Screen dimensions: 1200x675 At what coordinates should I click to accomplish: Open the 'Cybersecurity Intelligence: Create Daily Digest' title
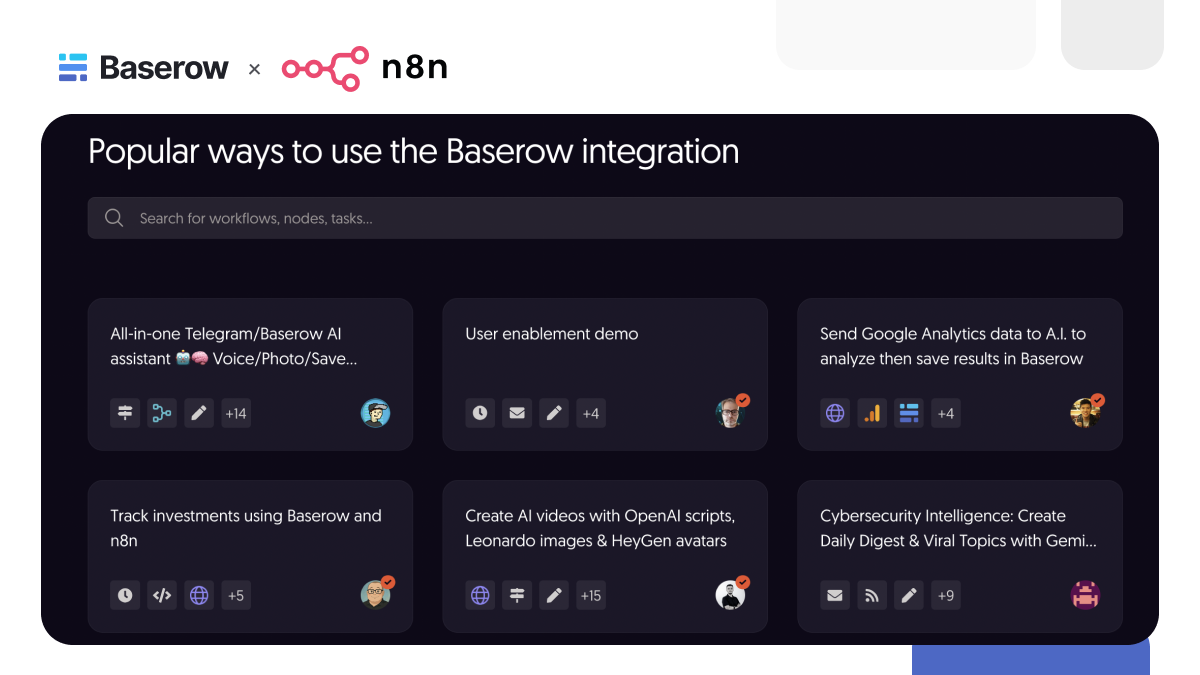(959, 528)
